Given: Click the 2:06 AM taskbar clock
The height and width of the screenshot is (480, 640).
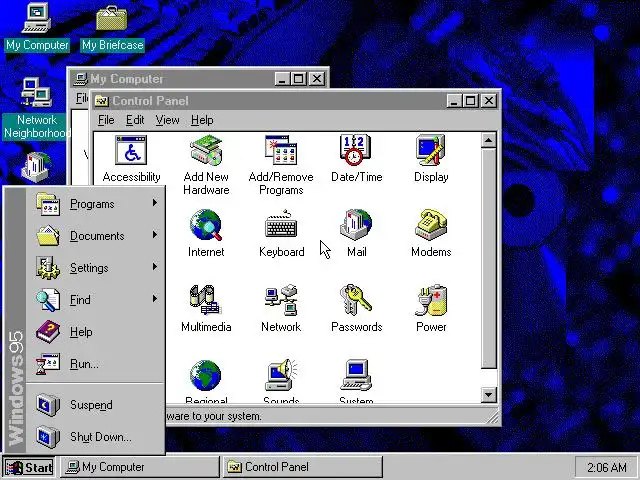Looking at the screenshot, I should [606, 467].
